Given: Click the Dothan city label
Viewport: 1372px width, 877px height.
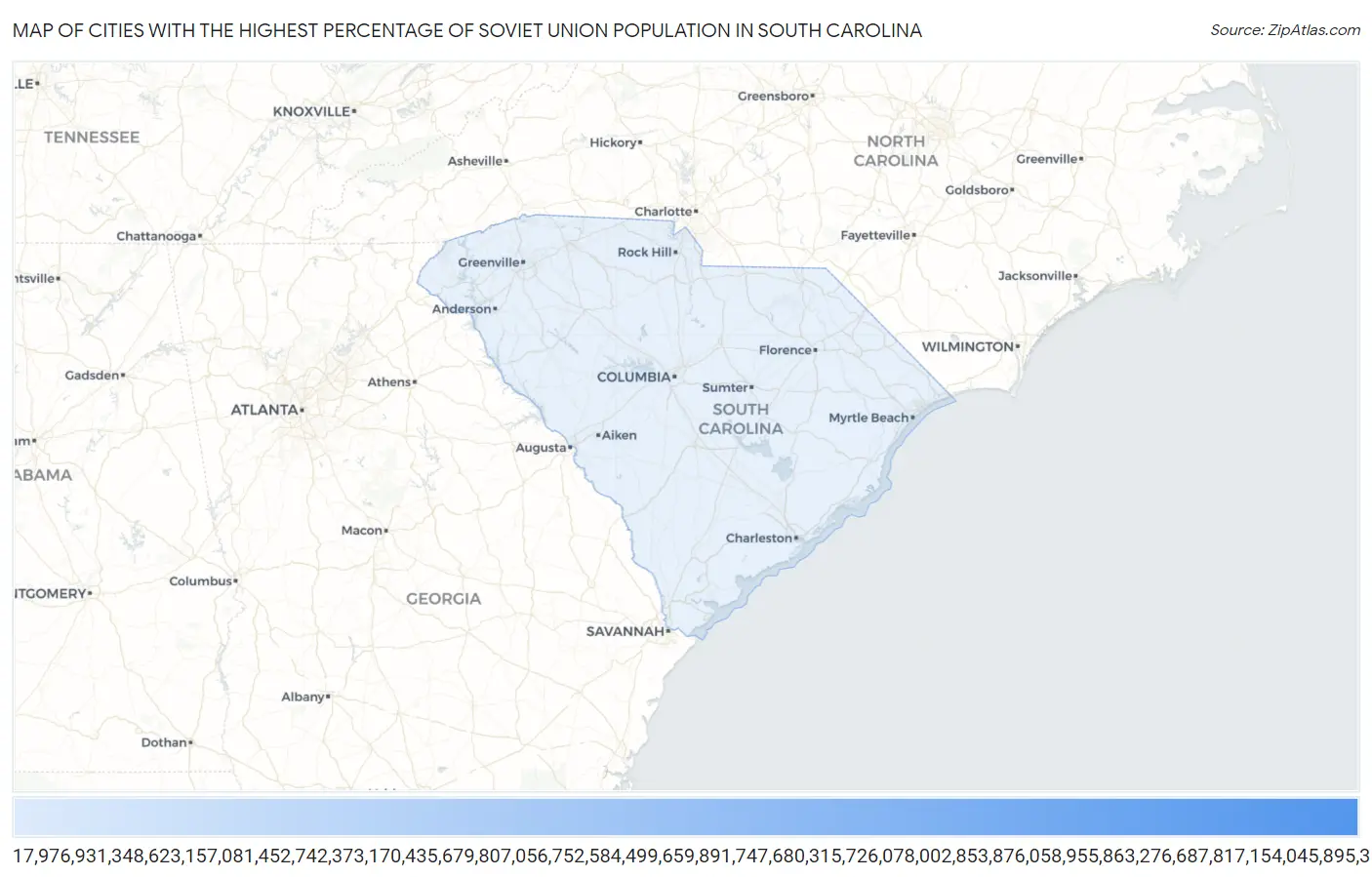Looking at the screenshot, I should 164,742.
